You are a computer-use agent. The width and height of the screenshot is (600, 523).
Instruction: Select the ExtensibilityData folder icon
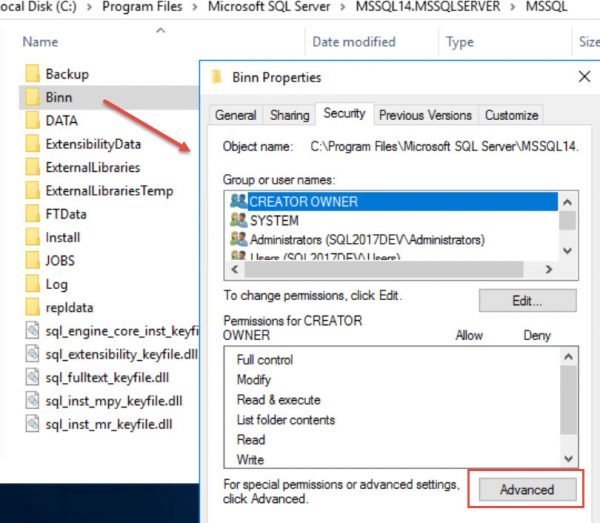coord(31,144)
